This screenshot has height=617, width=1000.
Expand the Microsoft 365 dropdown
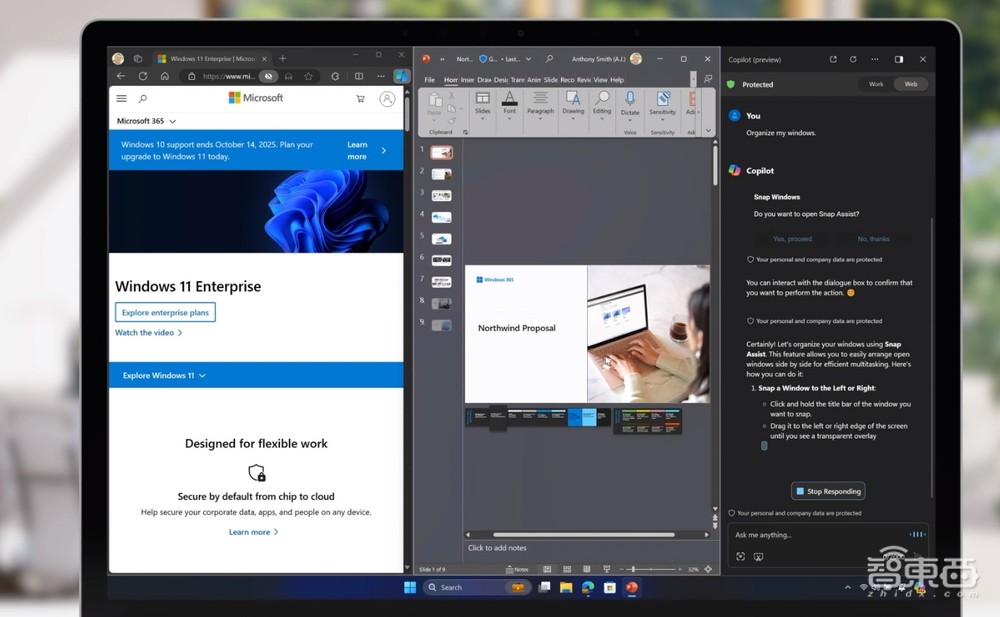[x=146, y=121]
